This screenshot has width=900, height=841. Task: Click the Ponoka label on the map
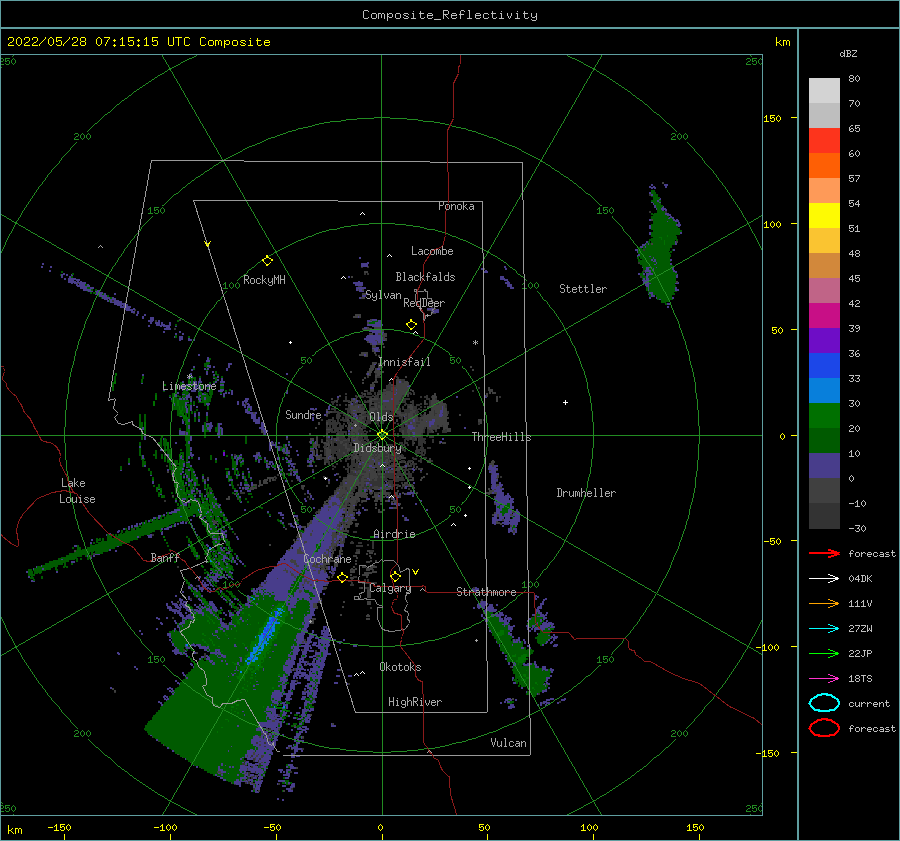pos(456,206)
